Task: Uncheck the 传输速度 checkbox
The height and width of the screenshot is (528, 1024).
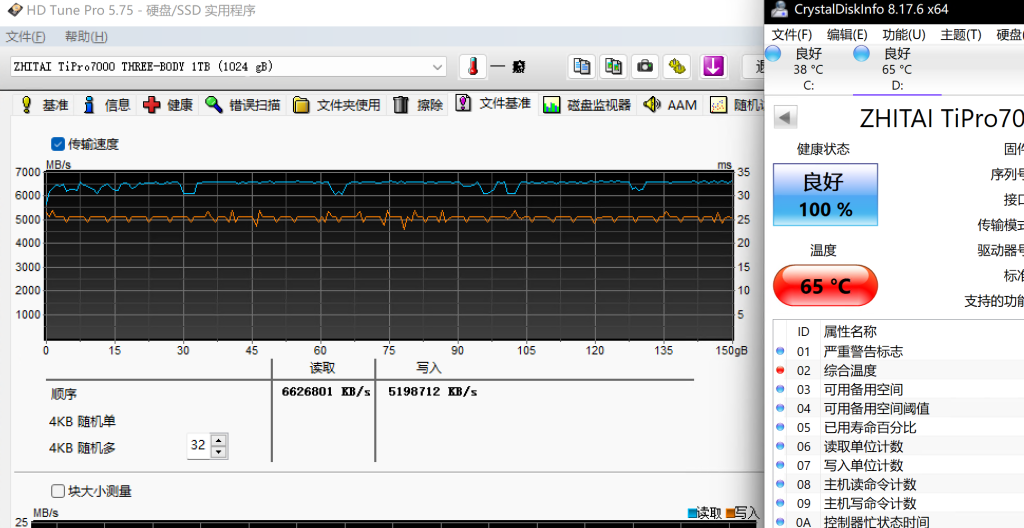Action: click(58, 144)
